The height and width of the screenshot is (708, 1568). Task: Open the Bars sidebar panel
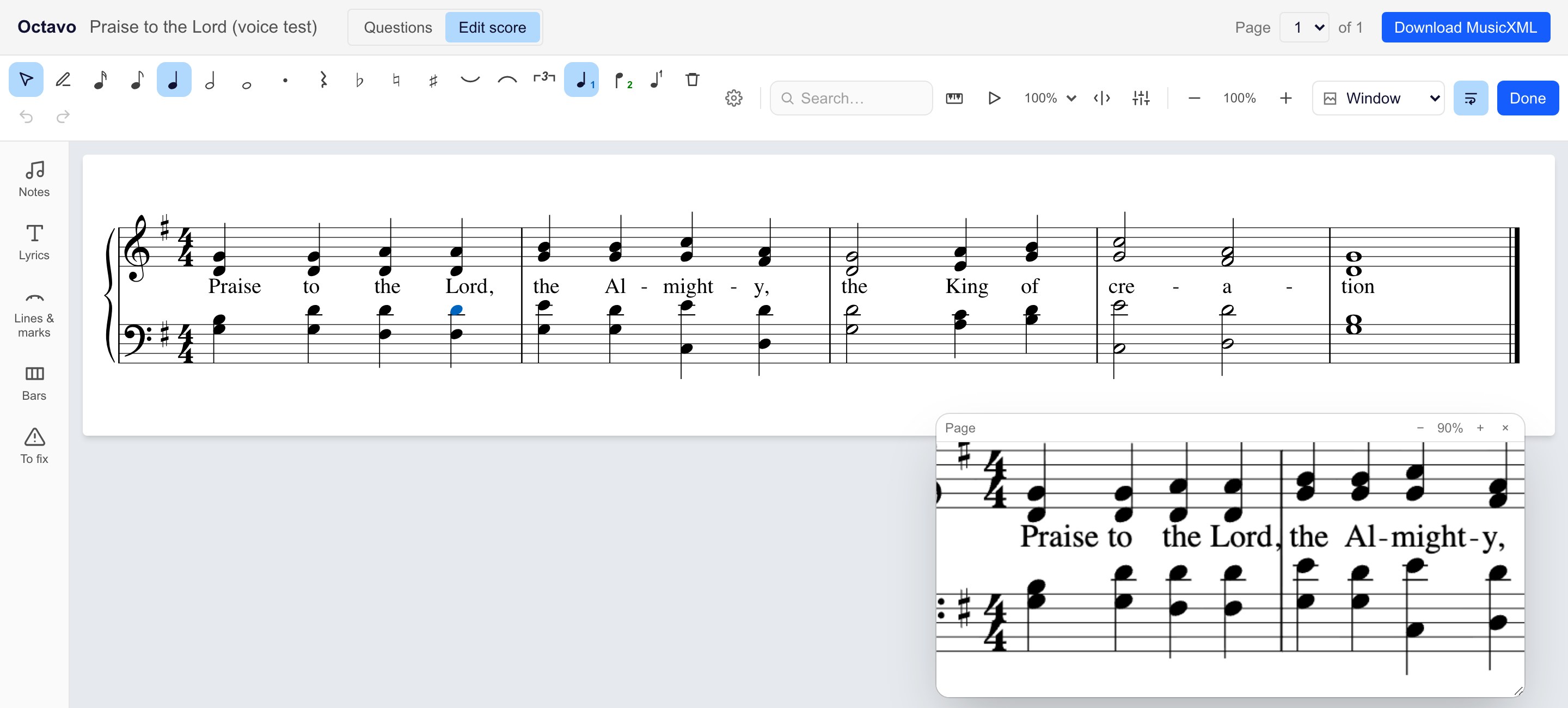pos(34,383)
